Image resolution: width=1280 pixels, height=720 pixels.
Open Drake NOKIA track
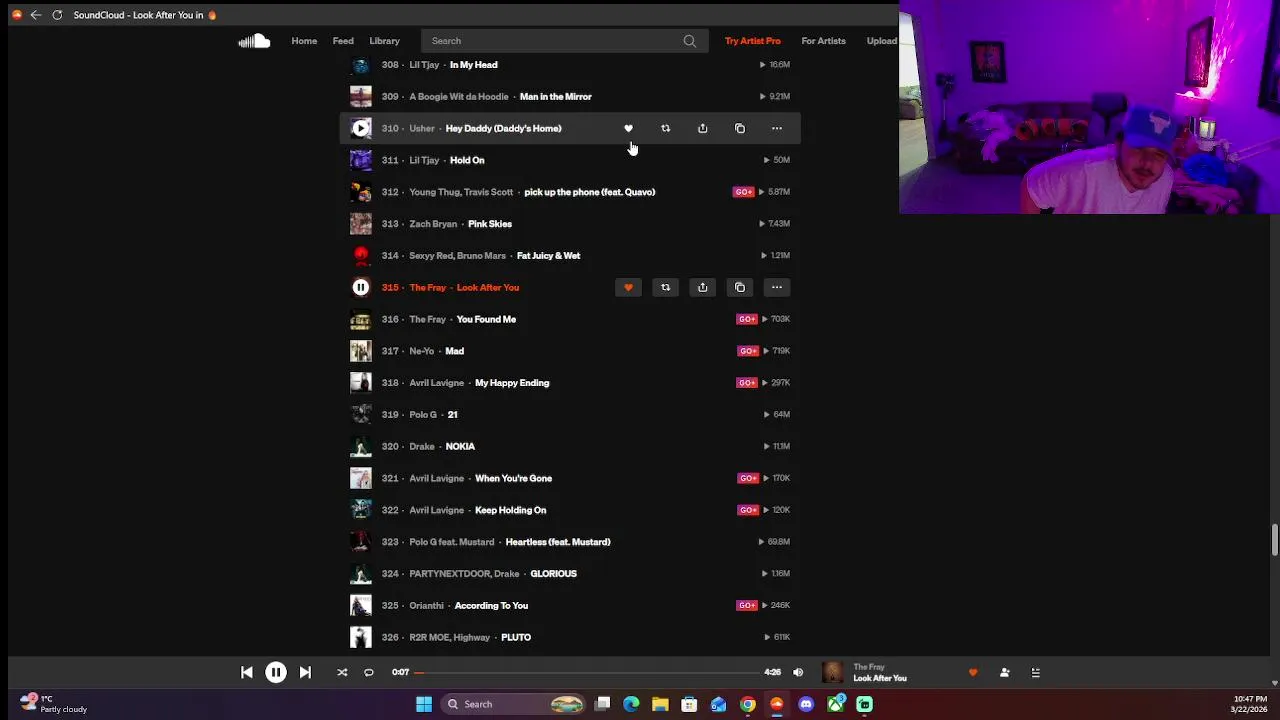coord(460,447)
